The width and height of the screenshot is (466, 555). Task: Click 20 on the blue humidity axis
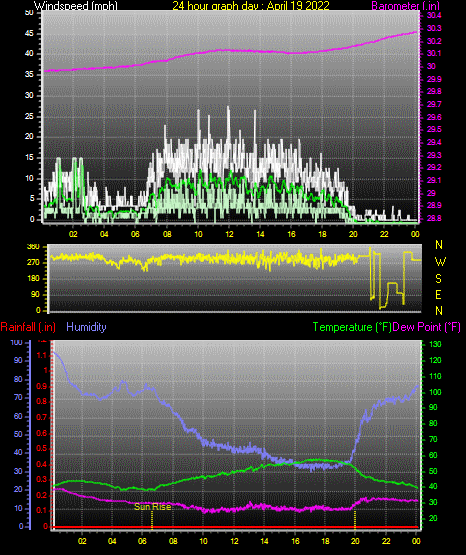[x=18, y=490]
